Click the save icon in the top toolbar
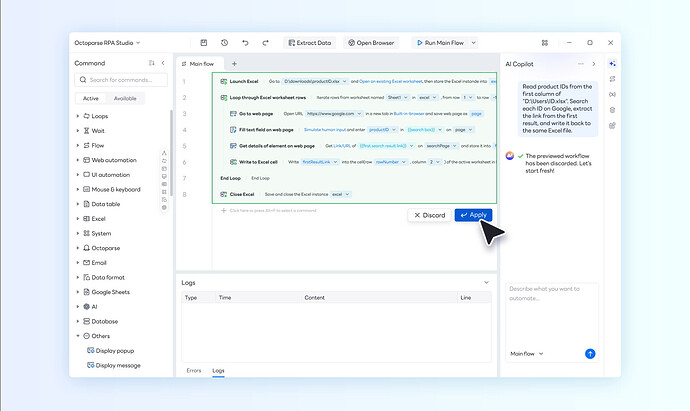The width and height of the screenshot is (690, 411). pyautogui.click(x=204, y=43)
